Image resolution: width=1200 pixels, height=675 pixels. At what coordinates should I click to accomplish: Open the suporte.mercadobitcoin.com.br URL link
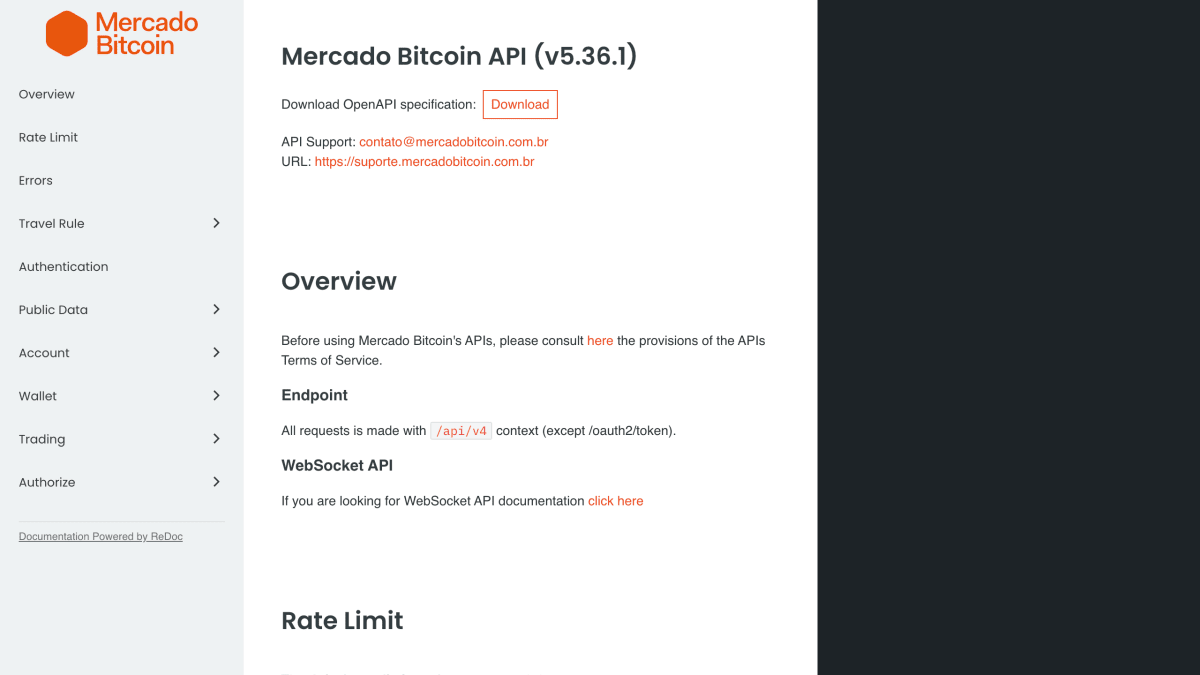point(425,161)
